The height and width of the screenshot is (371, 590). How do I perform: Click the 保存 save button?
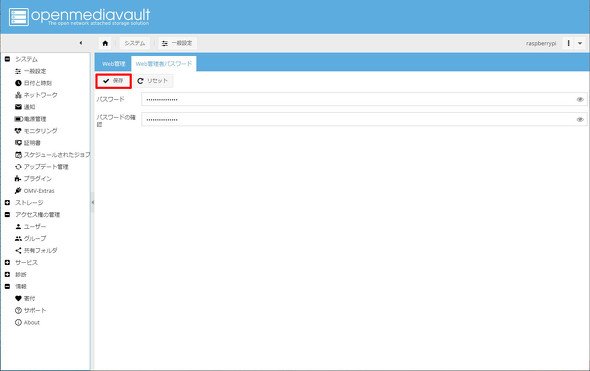[113, 81]
